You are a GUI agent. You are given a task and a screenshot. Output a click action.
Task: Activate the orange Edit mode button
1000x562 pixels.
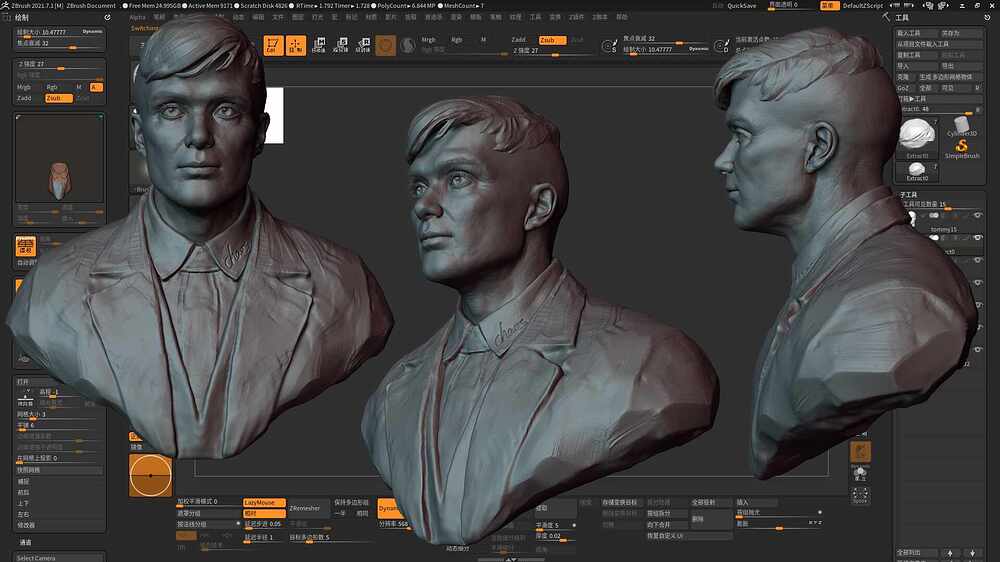[x=273, y=45]
